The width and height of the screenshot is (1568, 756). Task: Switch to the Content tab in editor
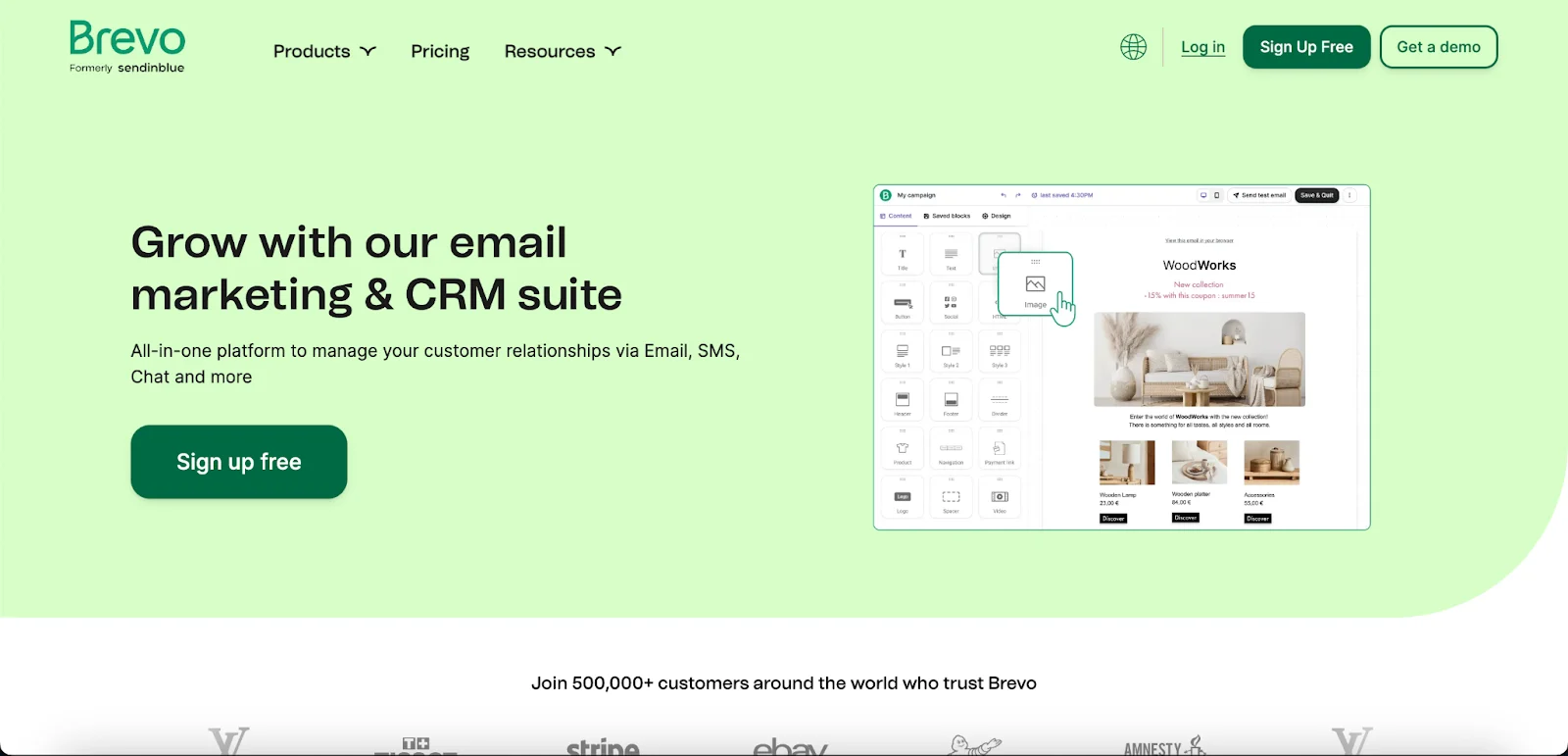tap(896, 216)
